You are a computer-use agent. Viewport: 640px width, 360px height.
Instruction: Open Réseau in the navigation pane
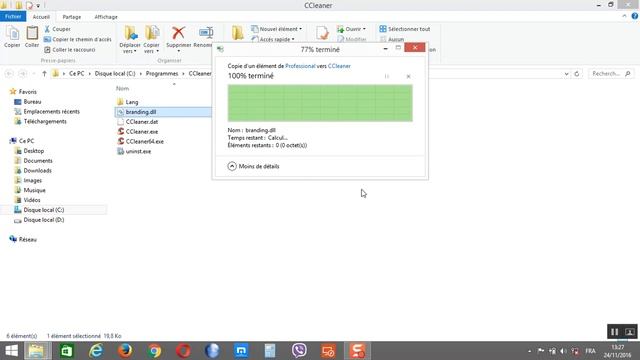click(27, 239)
